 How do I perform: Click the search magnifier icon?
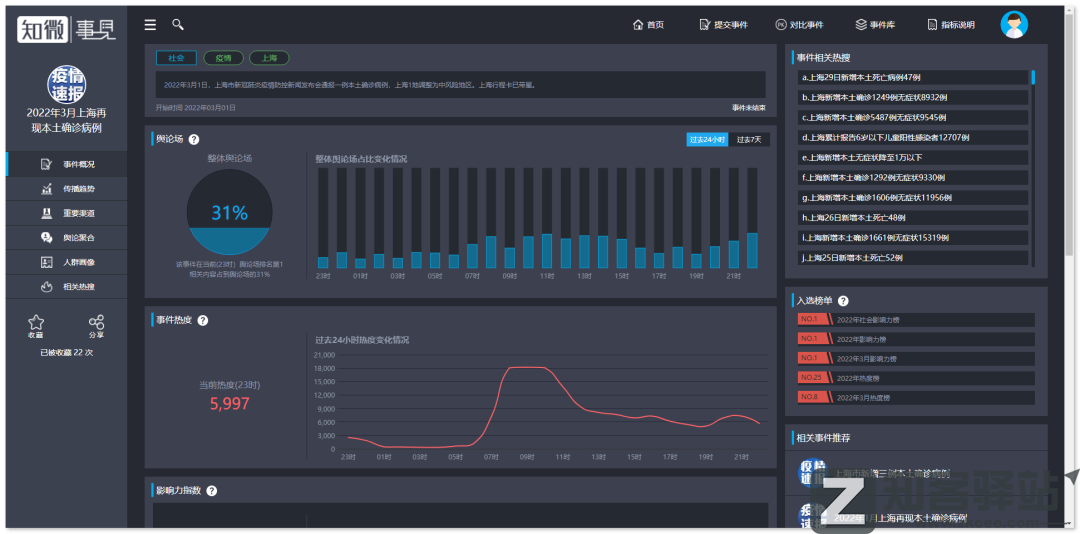[178, 25]
